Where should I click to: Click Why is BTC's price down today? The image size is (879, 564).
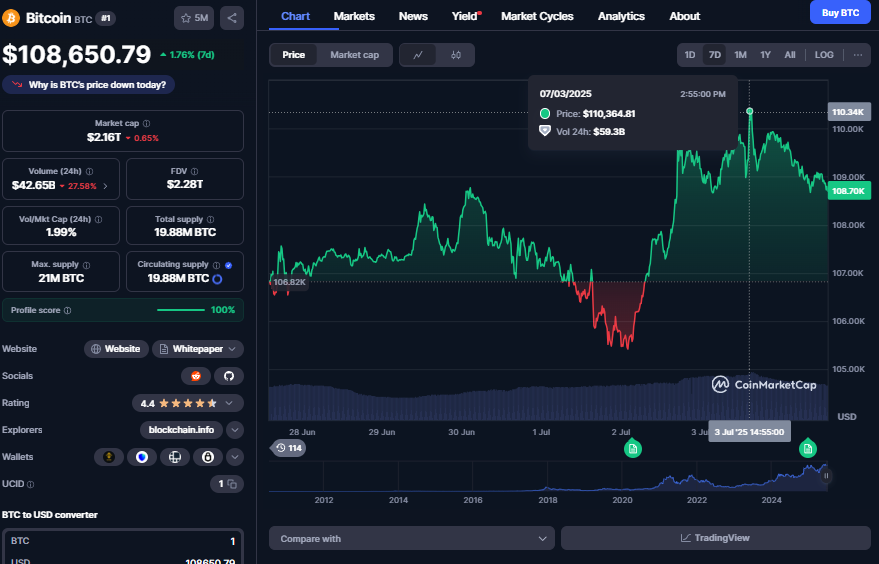pos(89,85)
